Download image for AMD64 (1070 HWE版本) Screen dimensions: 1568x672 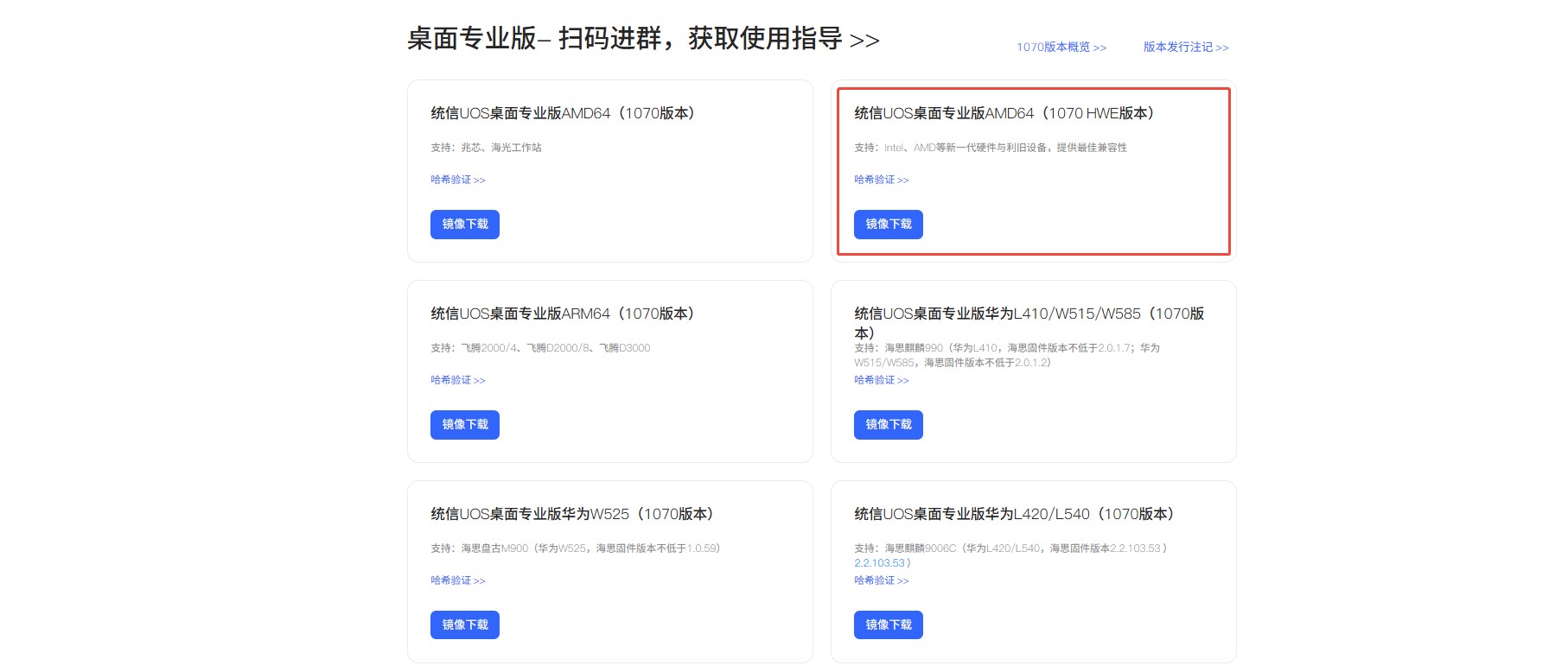point(889,225)
